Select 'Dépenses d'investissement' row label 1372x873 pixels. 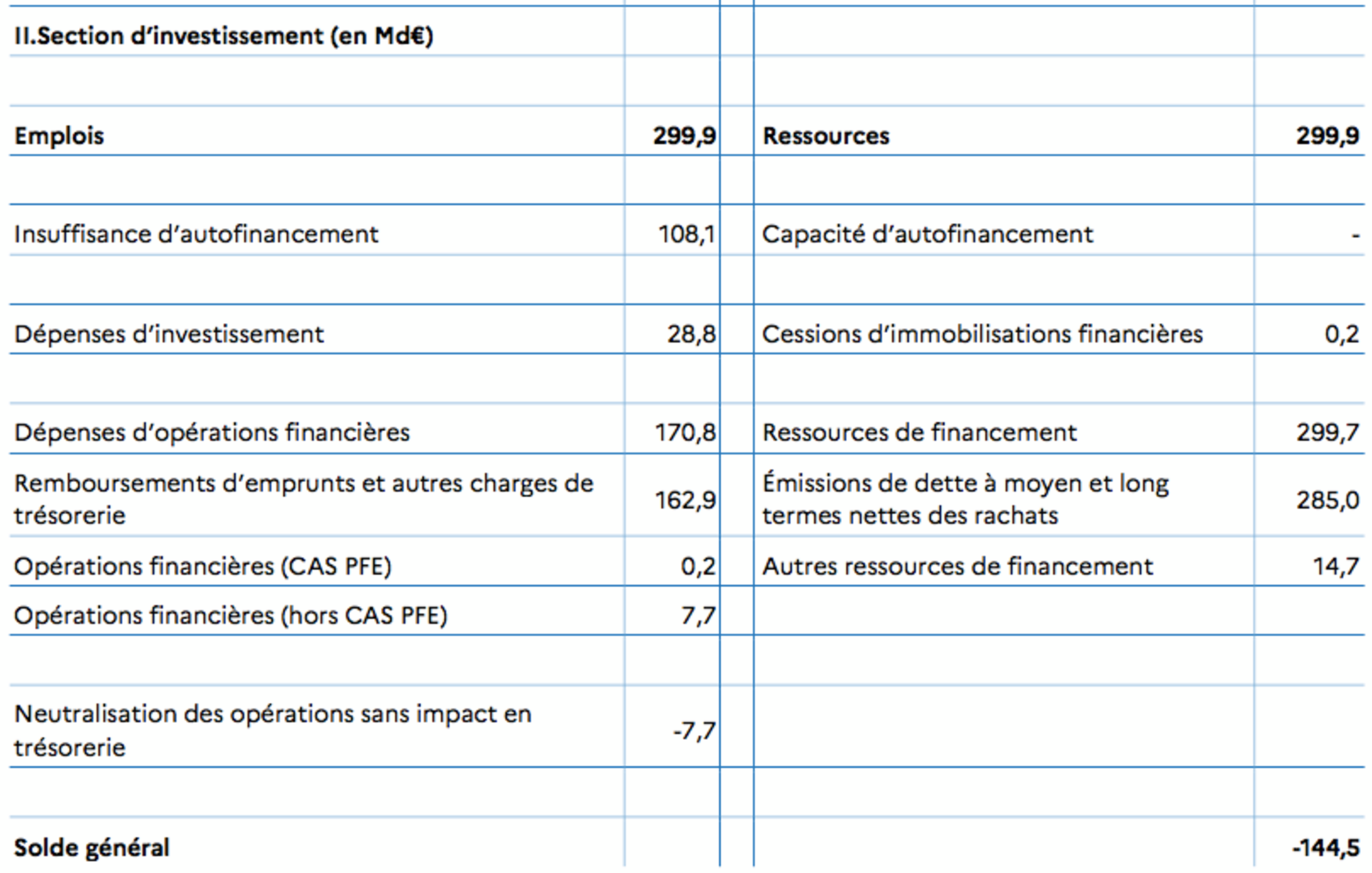169,334
